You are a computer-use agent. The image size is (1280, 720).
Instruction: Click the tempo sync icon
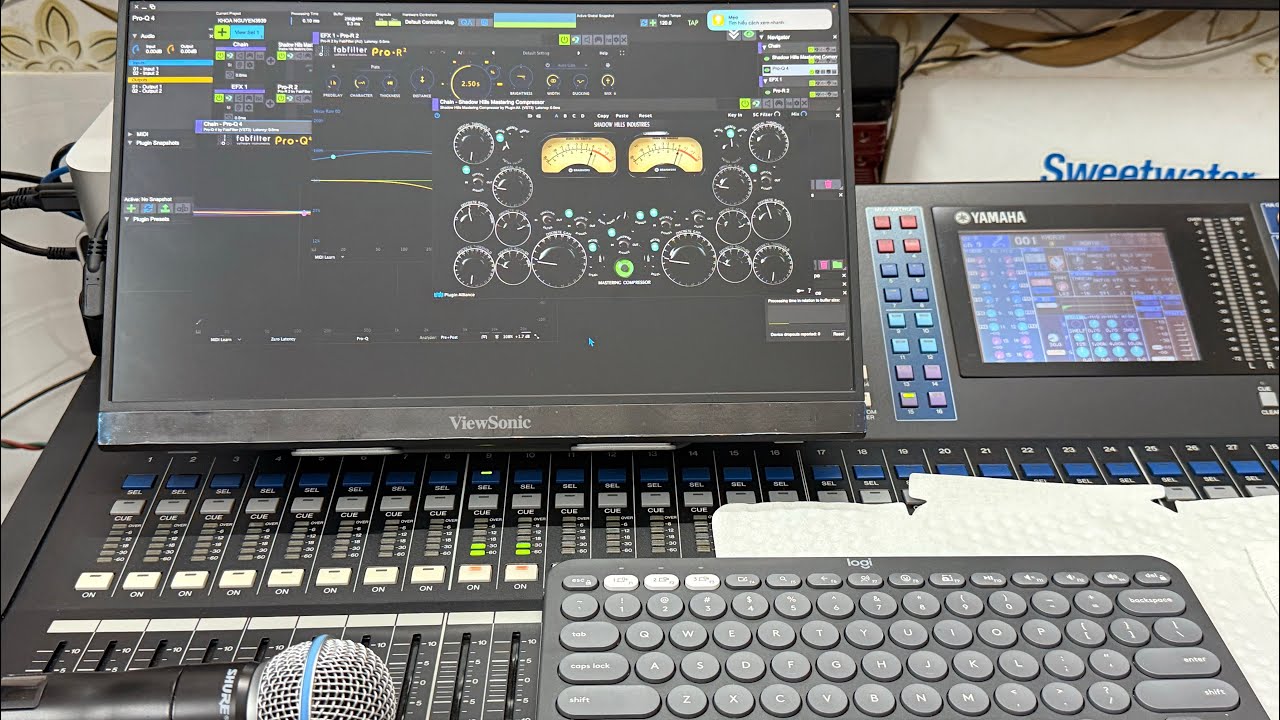point(644,22)
